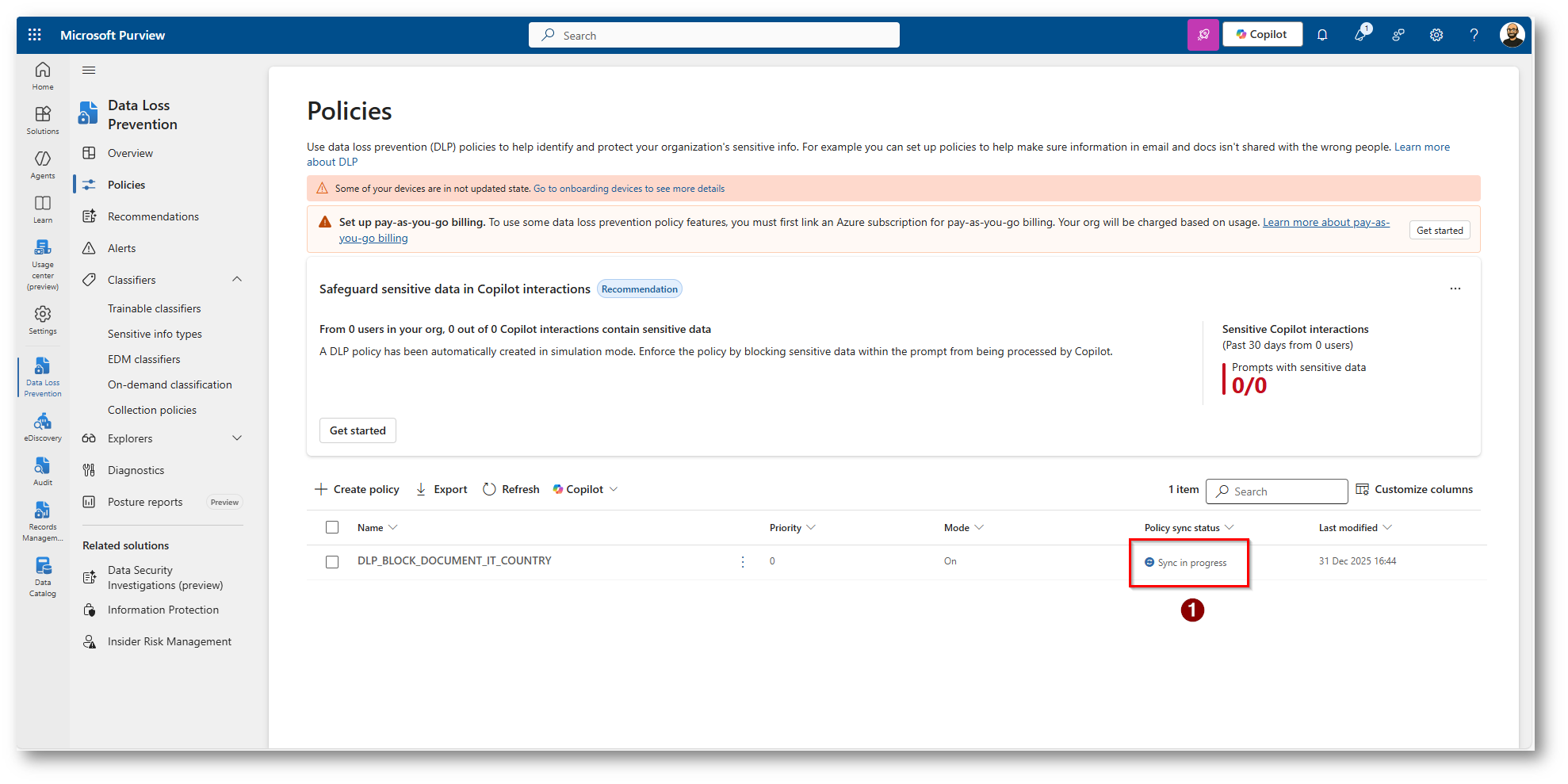This screenshot has height=784, width=1568.
Task: Open On-demand classification
Action: [170, 384]
